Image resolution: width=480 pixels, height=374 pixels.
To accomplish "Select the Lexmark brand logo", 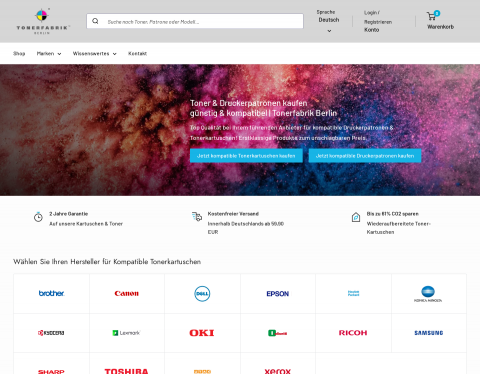I will (127, 333).
